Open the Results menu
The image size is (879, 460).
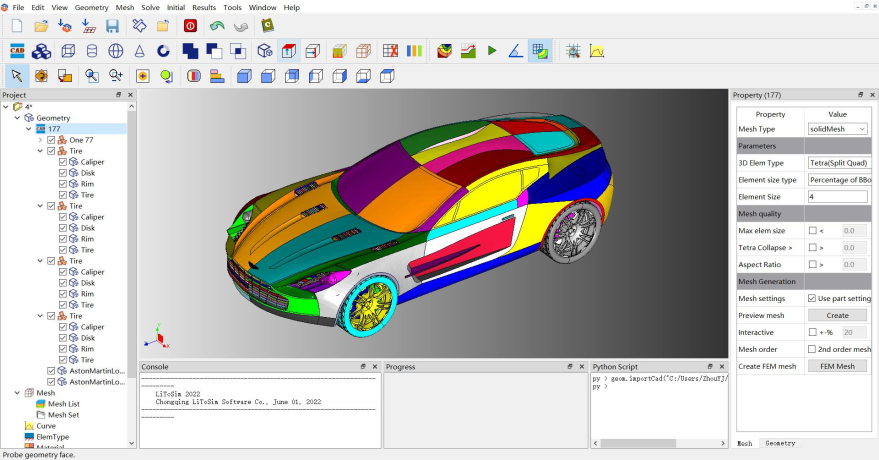point(204,7)
